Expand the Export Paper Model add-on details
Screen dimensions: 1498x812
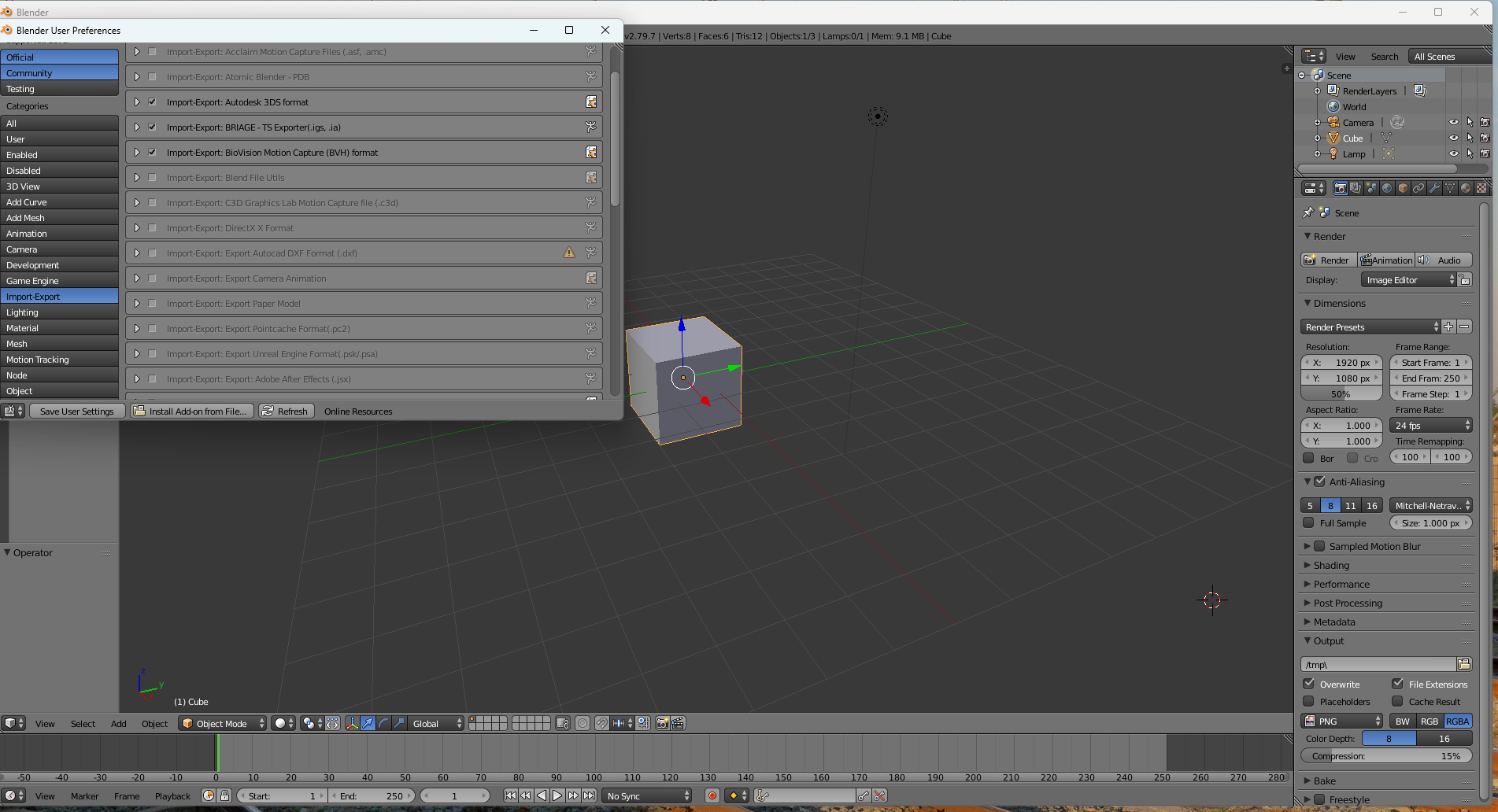[x=137, y=303]
